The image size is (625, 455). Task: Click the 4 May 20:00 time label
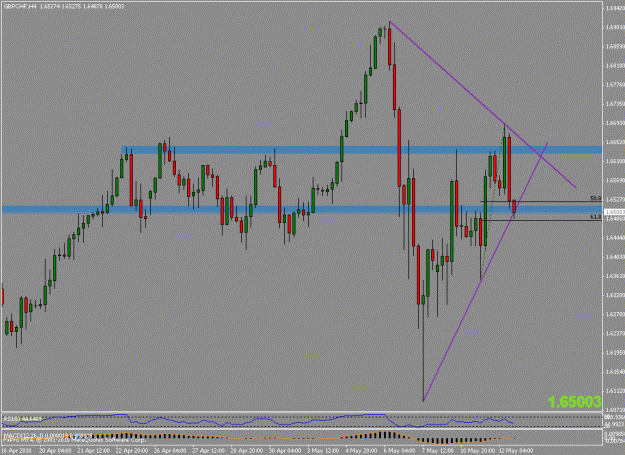[362, 451]
